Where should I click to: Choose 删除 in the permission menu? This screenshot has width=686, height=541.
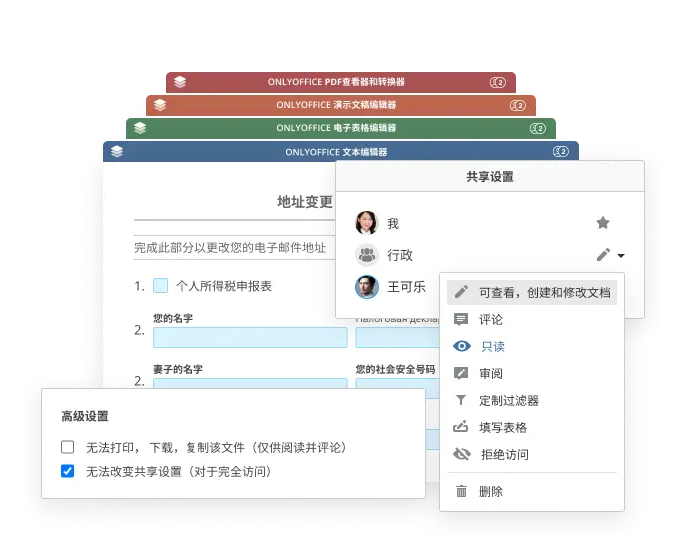(532, 491)
